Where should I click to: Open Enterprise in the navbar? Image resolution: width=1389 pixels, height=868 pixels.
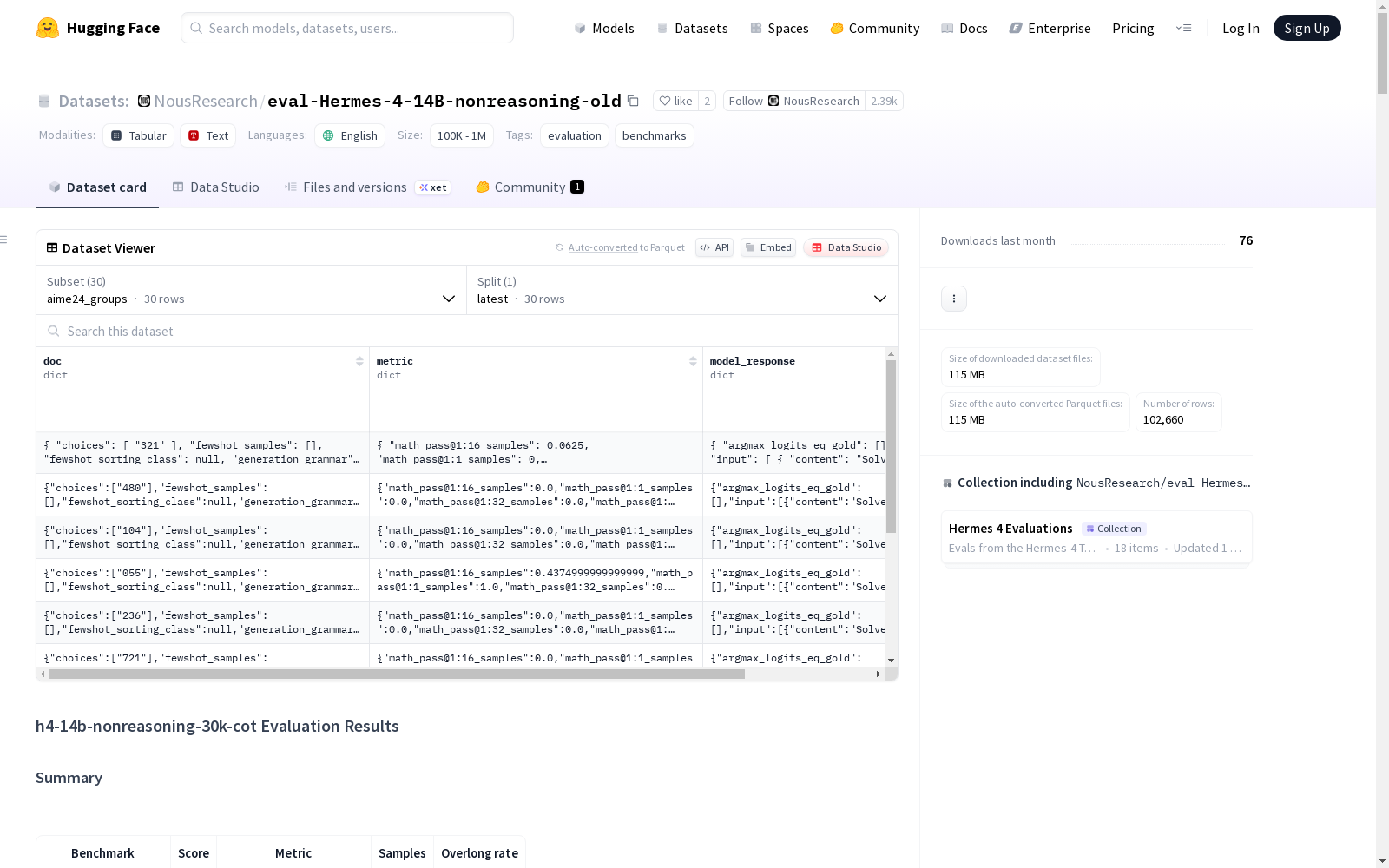coord(1050,28)
